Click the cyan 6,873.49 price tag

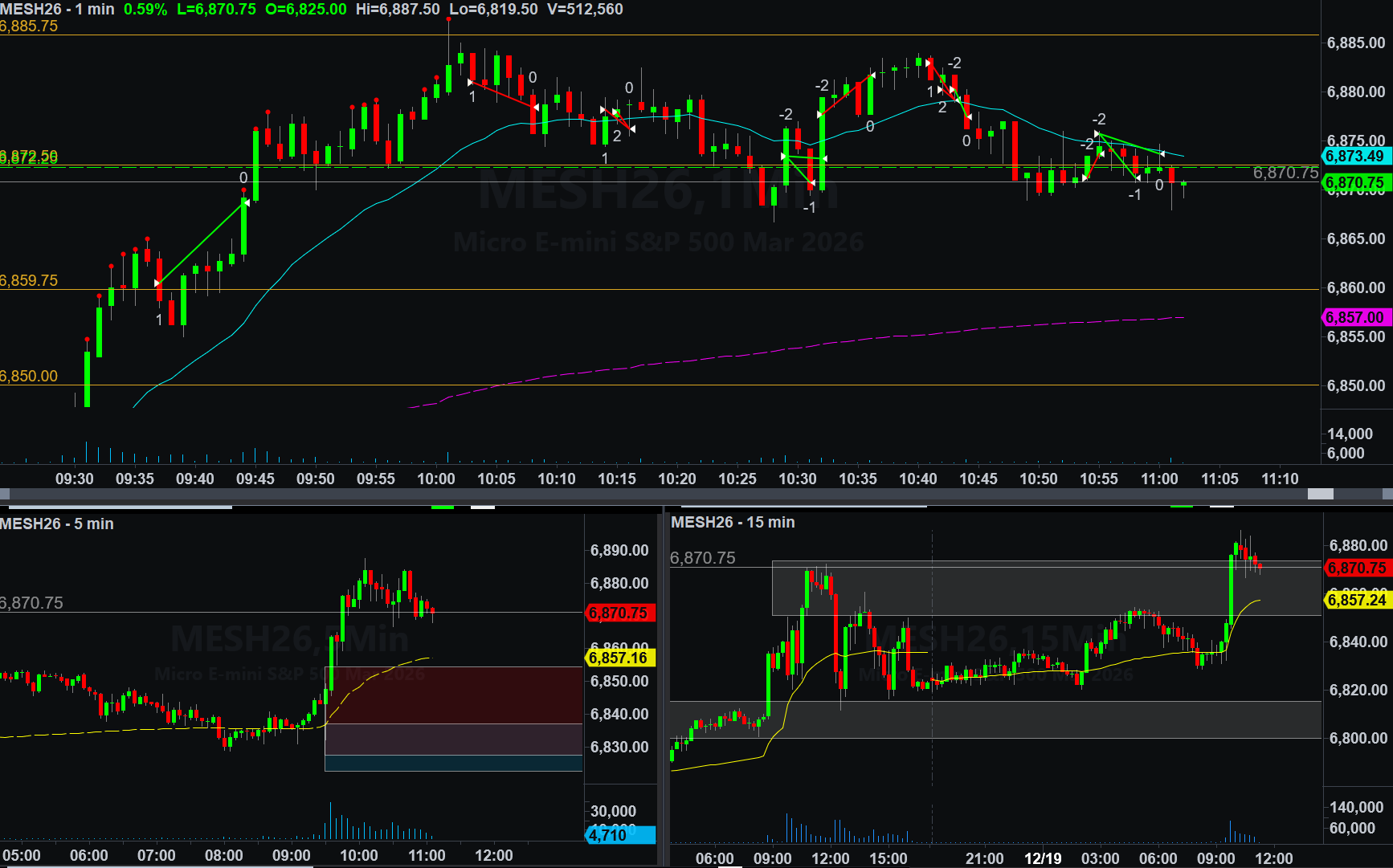tap(1355, 157)
